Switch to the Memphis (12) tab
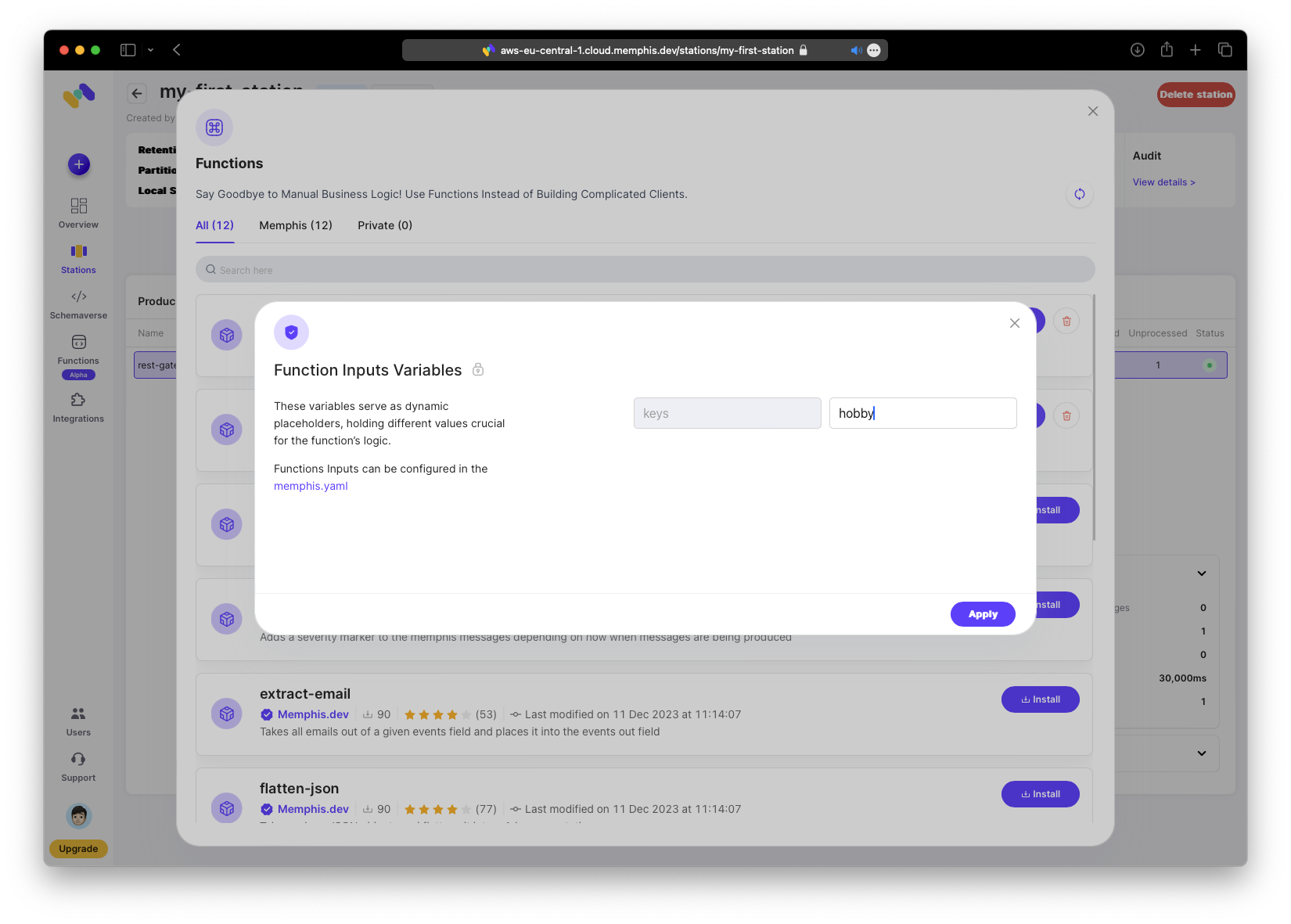Image resolution: width=1291 pixels, height=924 pixels. point(295,225)
